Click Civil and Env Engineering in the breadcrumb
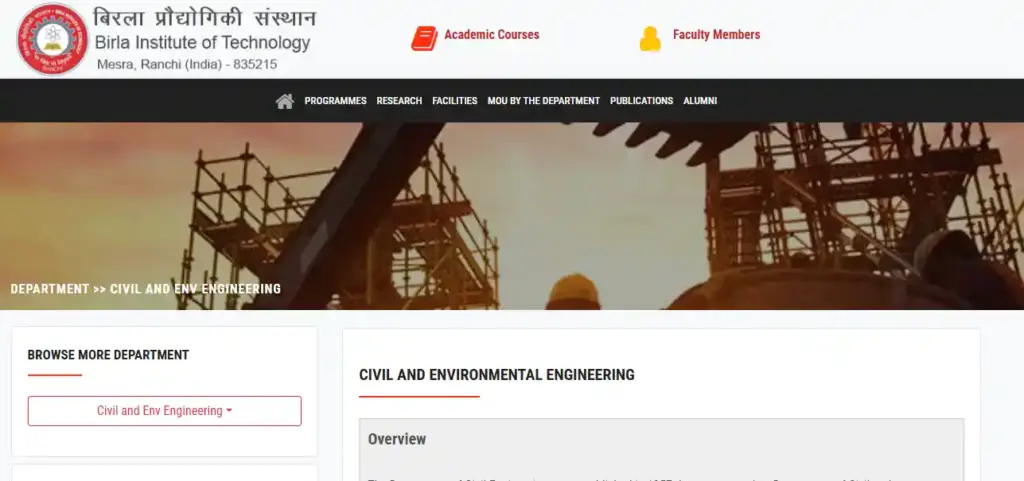Screen dimensions: 1024x481 tap(195, 289)
